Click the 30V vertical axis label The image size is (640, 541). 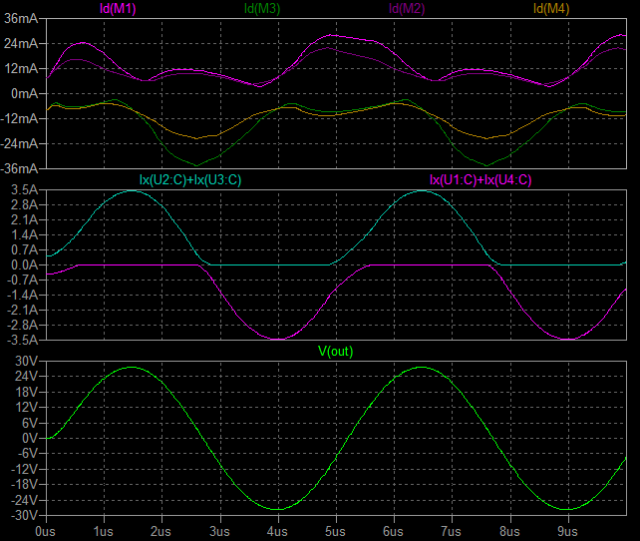click(x=24, y=361)
